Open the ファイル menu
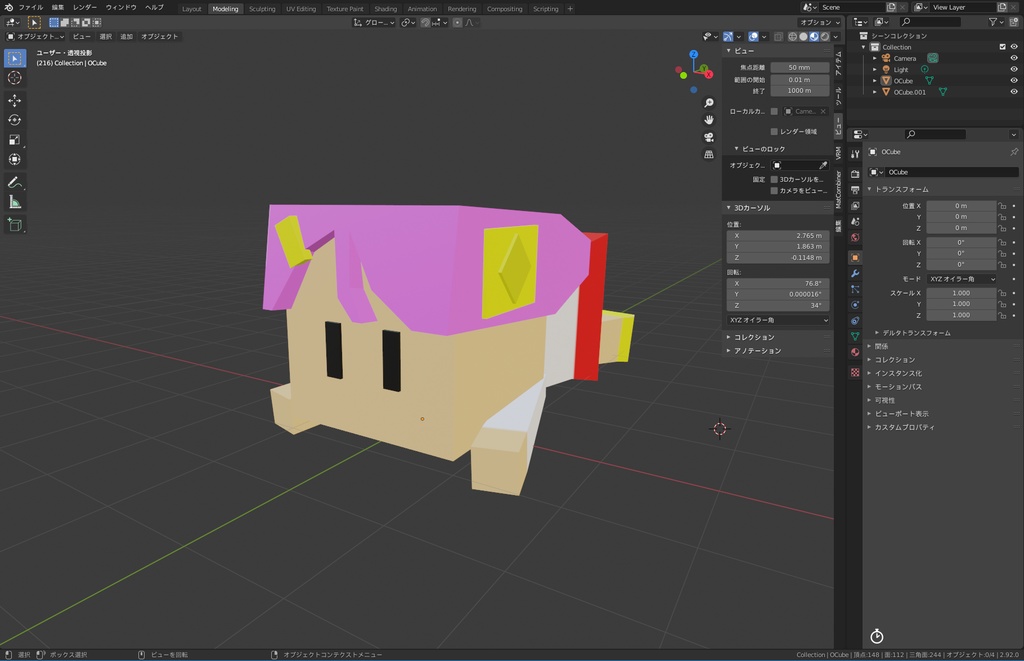Viewport: 1024px width, 661px height. [x=31, y=7]
